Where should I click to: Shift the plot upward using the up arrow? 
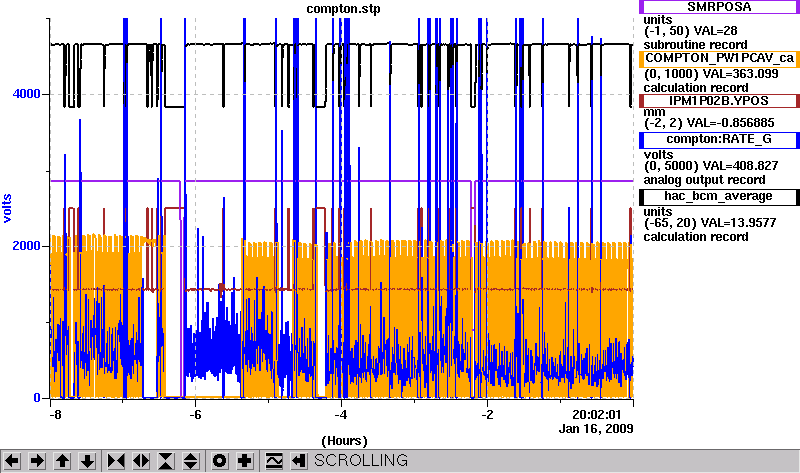point(62,461)
